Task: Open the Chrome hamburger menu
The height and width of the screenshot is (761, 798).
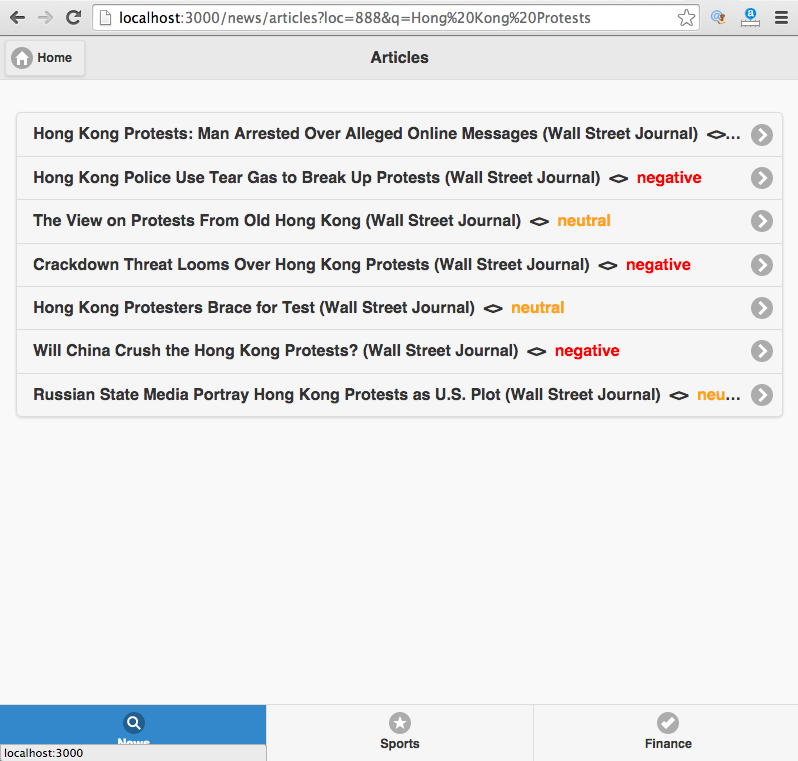Action: point(781,18)
